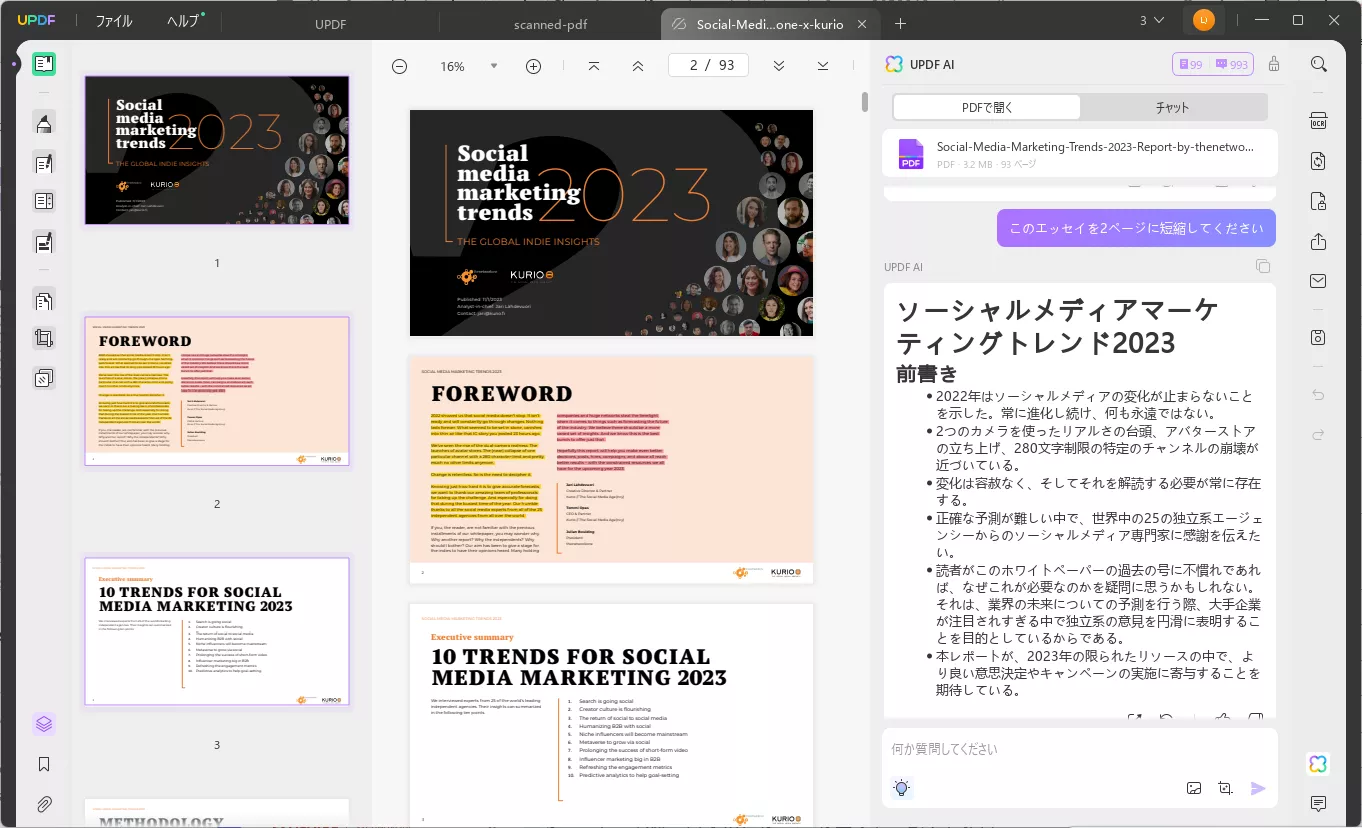The width and height of the screenshot is (1362, 828).
Task: Close the Social-Medi...one-x-kurio tab
Action: [862, 24]
